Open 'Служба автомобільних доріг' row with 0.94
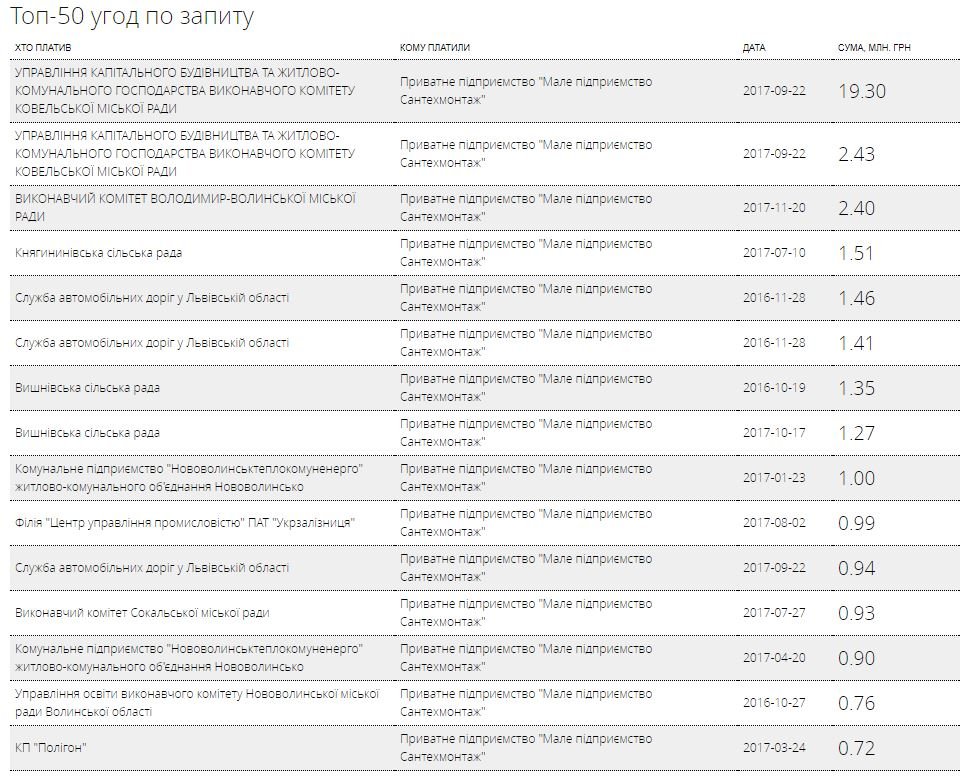Image resolution: width=966 pixels, height=776 pixels. coord(152,568)
